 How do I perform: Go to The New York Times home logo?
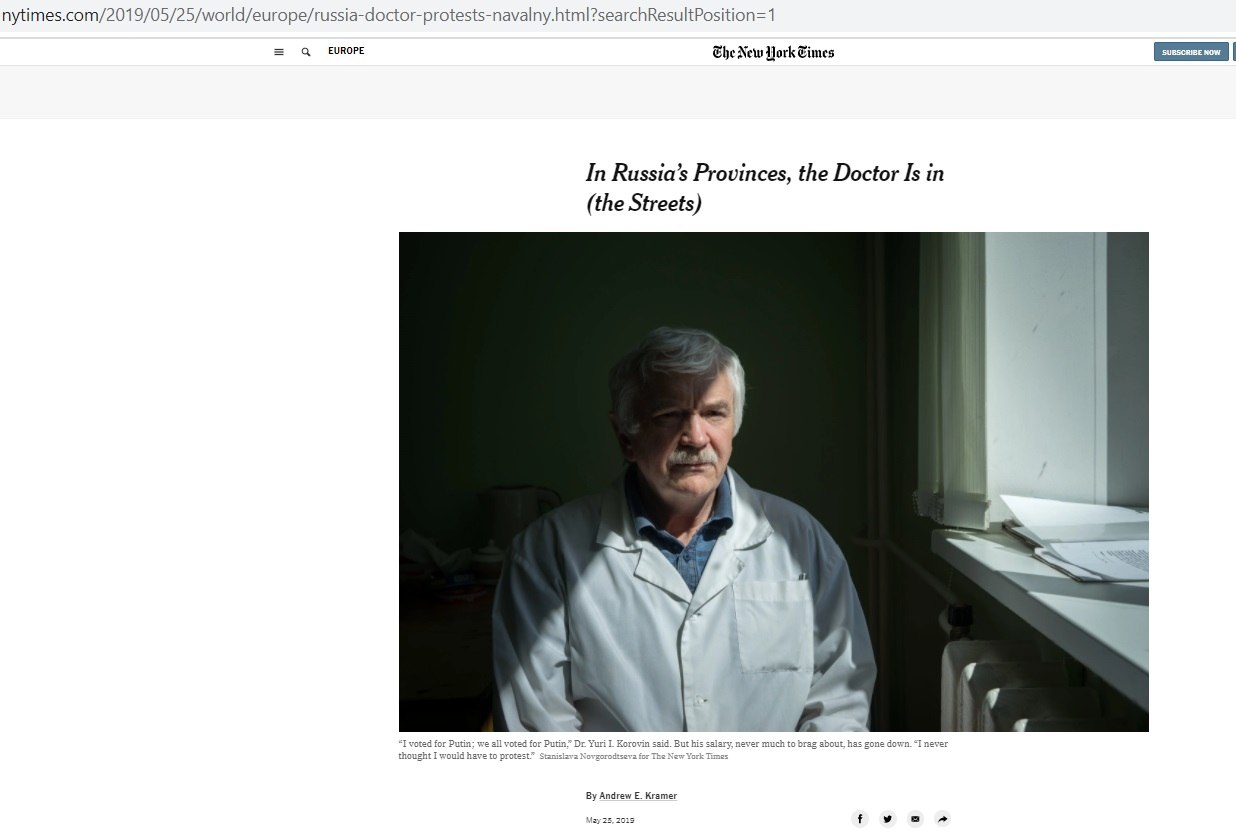[x=773, y=52]
